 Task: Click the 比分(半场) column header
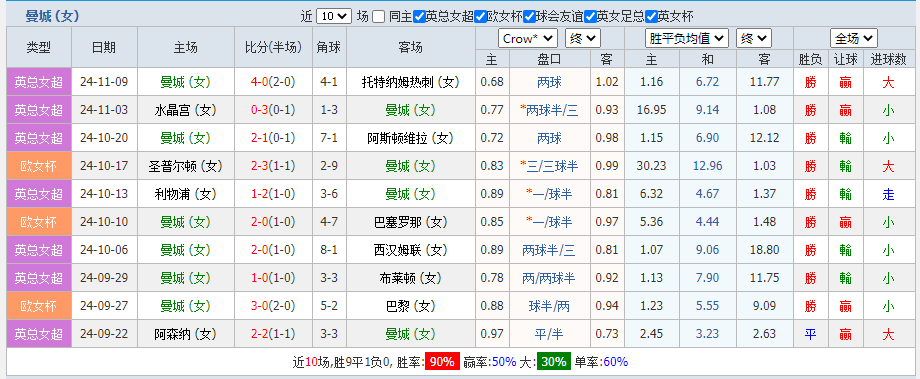(273, 48)
